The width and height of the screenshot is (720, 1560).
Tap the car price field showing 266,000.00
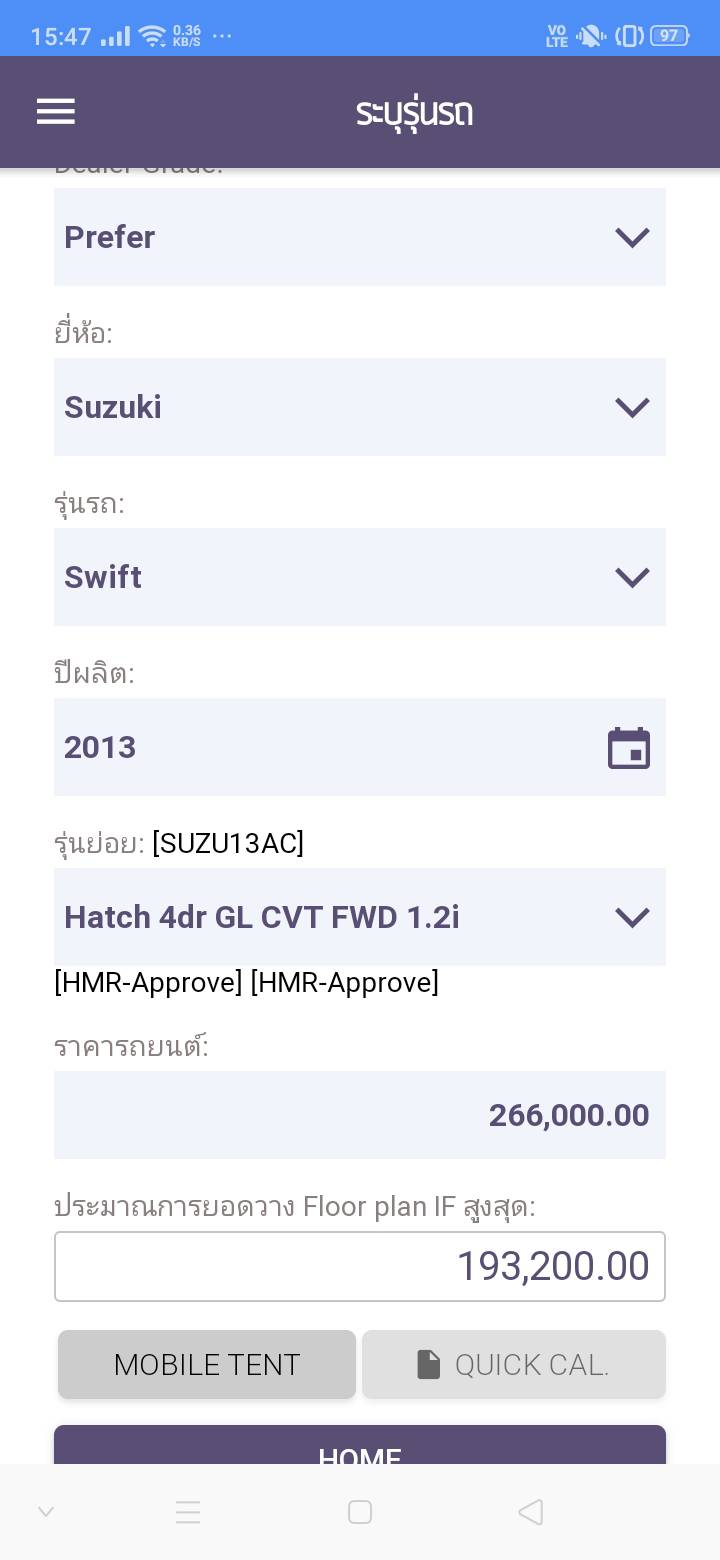click(360, 1115)
